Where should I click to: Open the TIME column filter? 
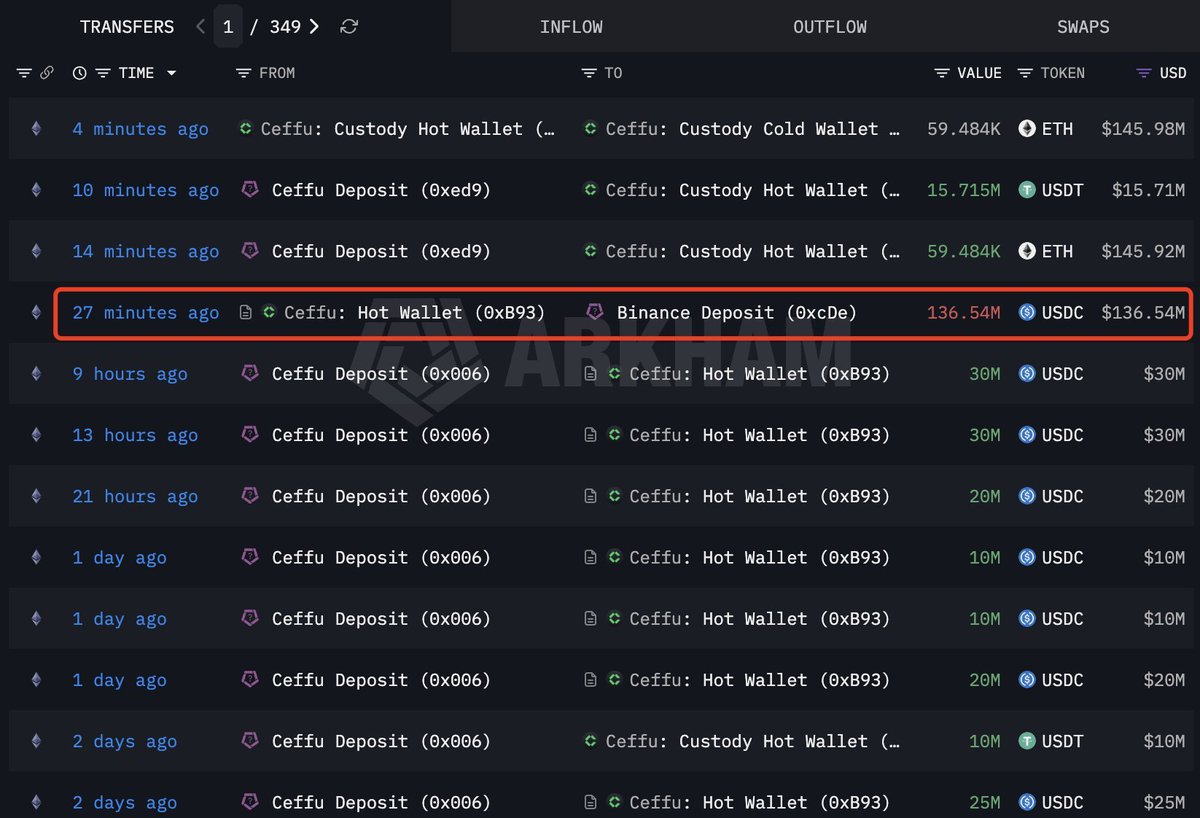point(102,73)
